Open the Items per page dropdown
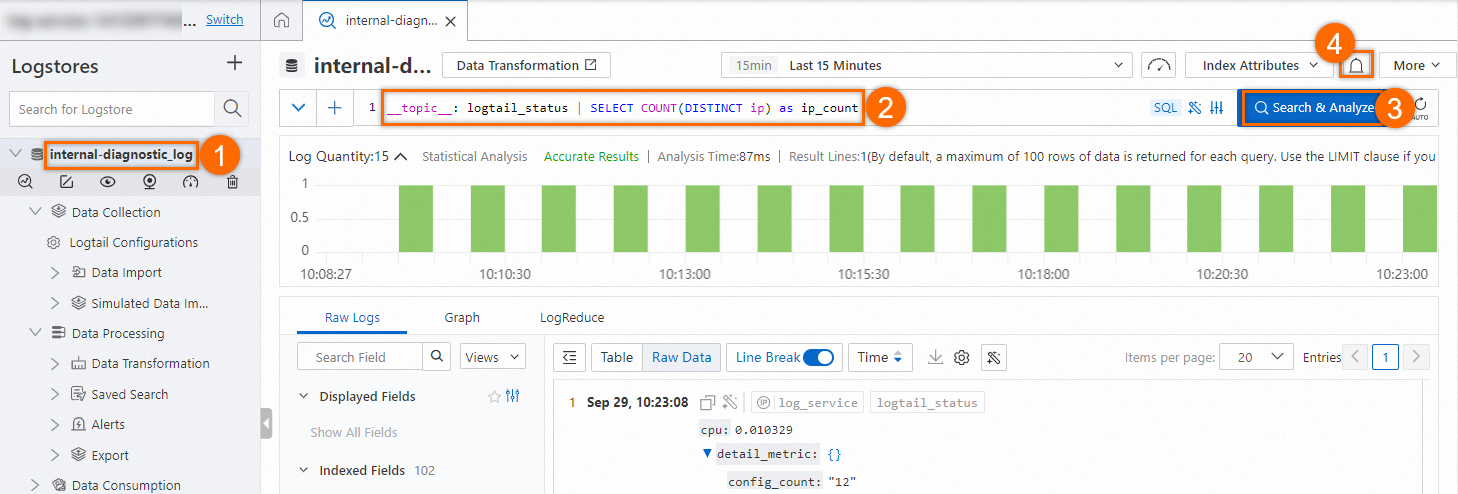This screenshot has width=1458, height=494. coord(1258,357)
